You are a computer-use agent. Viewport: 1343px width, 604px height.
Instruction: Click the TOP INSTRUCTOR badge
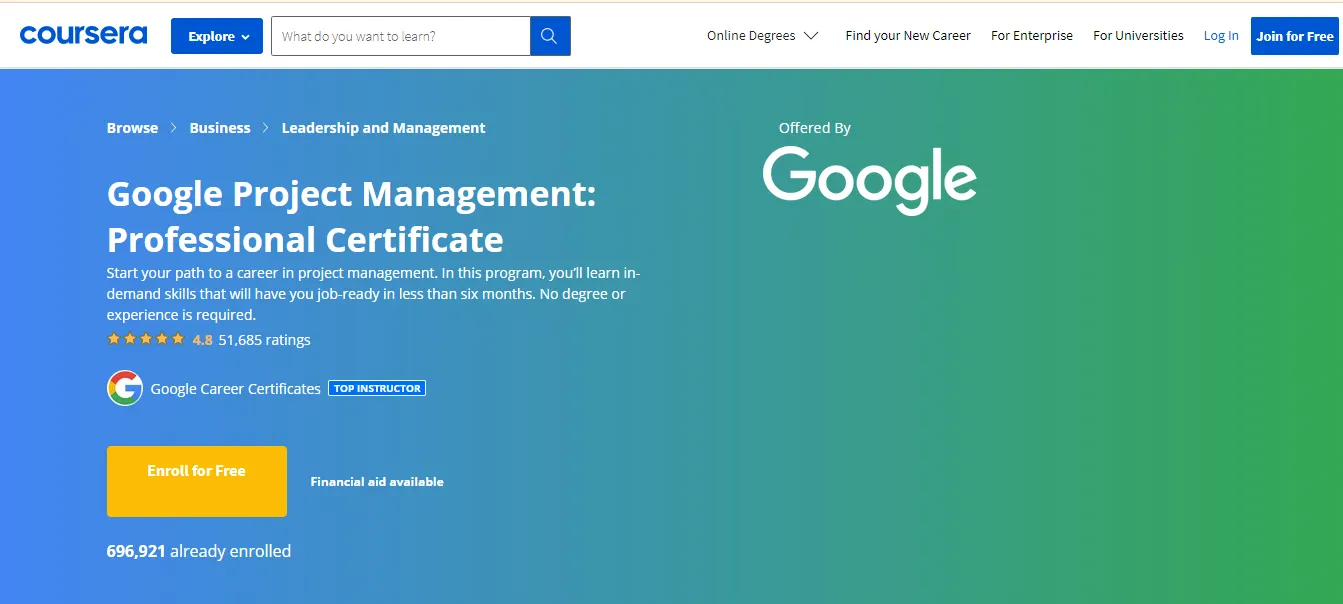[377, 388]
